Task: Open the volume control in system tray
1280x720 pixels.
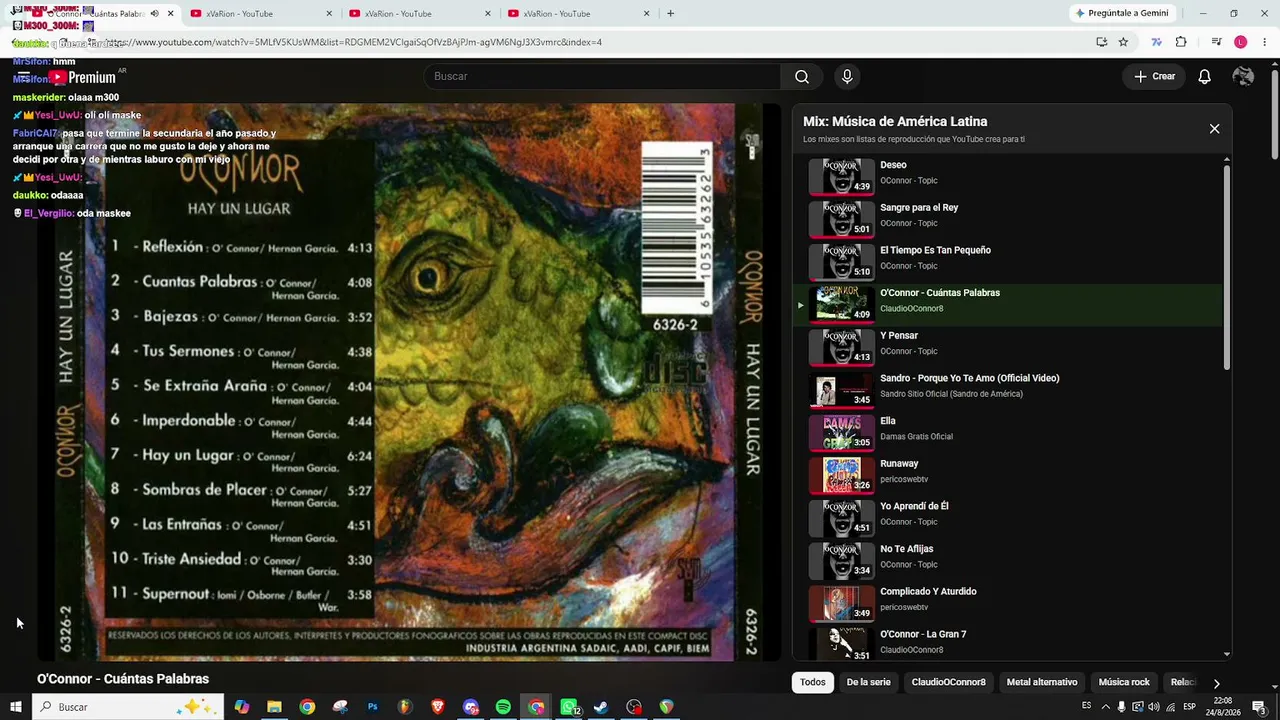Action: [1154, 707]
